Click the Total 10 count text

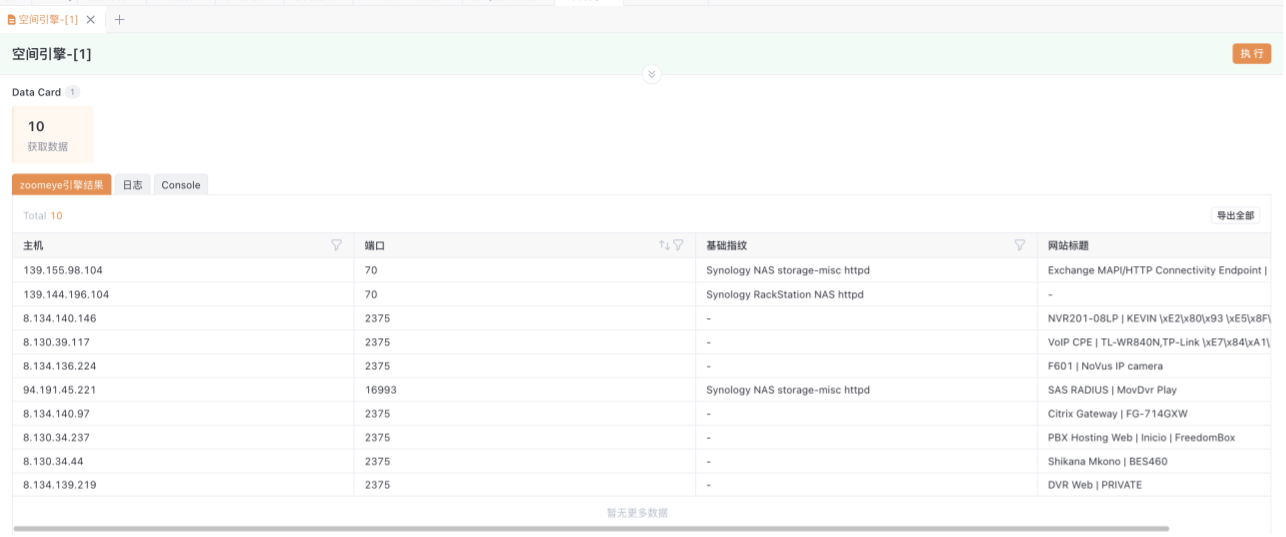[x=43, y=215]
